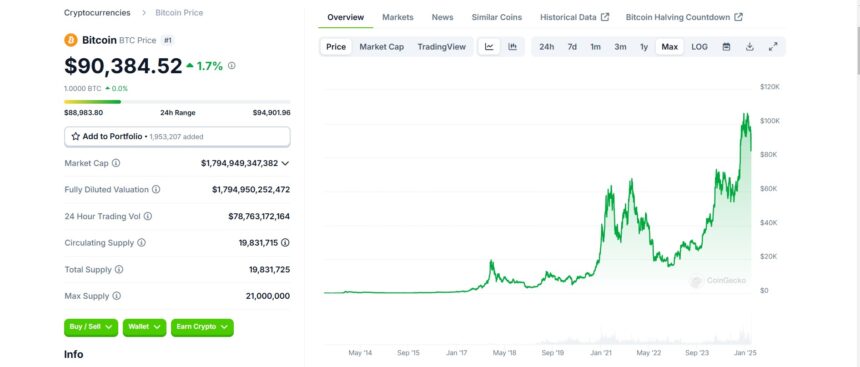The image size is (860, 367).
Task: Set chart range to 1y
Action: coord(644,47)
